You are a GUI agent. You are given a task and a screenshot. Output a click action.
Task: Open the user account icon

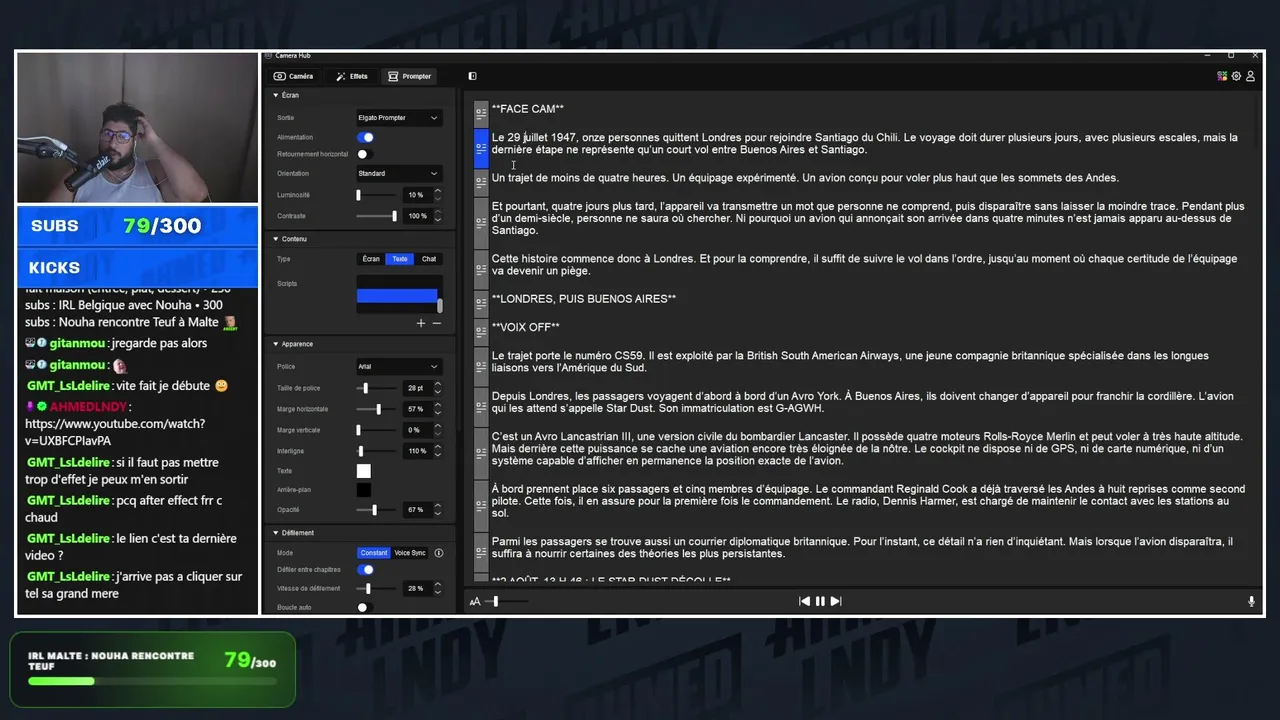1250,76
